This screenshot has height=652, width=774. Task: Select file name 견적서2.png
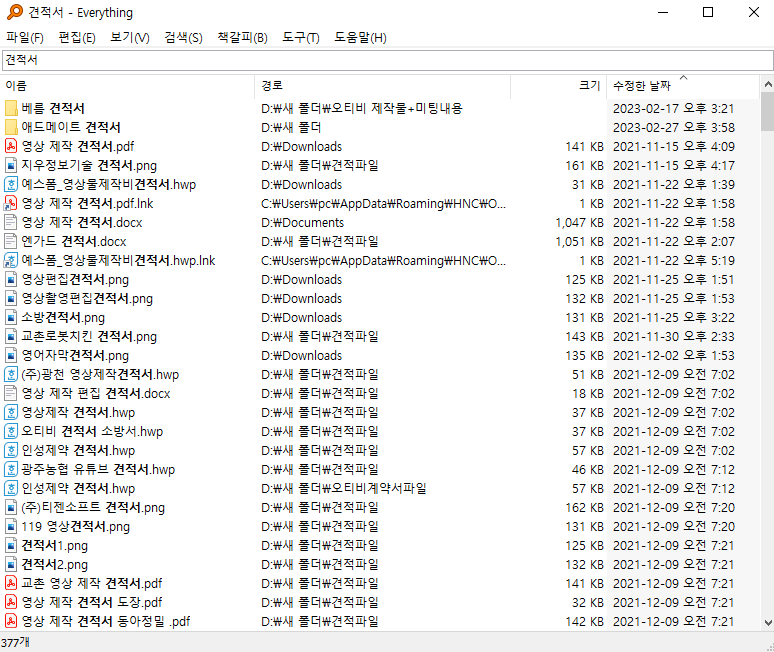pyautogui.click(x=54, y=564)
